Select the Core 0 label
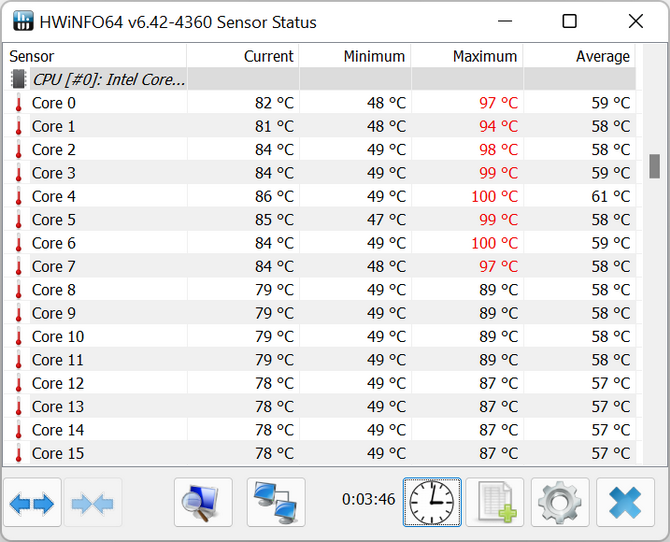Screen dimensions: 670x542 pyautogui.click(x=54, y=103)
